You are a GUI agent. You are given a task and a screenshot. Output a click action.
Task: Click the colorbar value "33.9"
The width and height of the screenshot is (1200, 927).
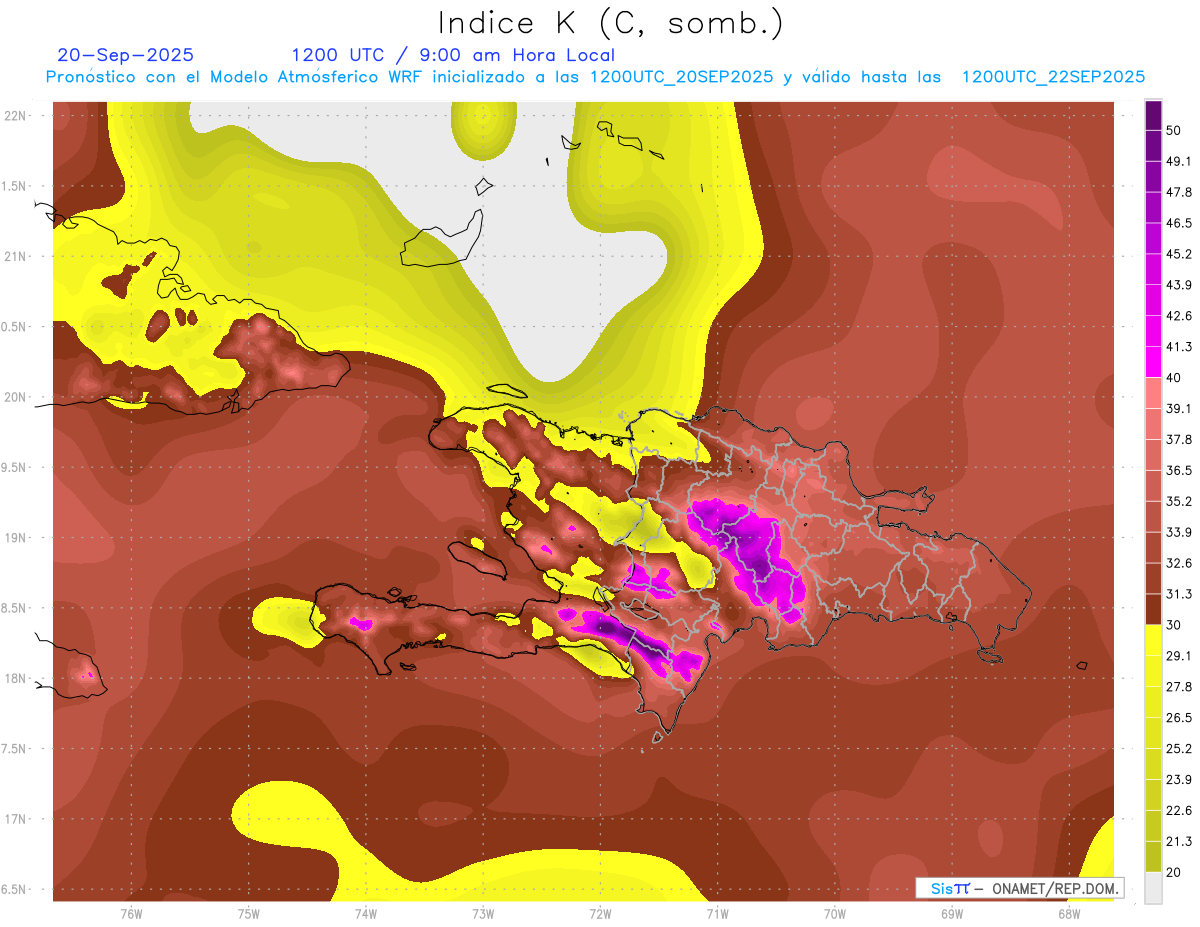click(1180, 532)
